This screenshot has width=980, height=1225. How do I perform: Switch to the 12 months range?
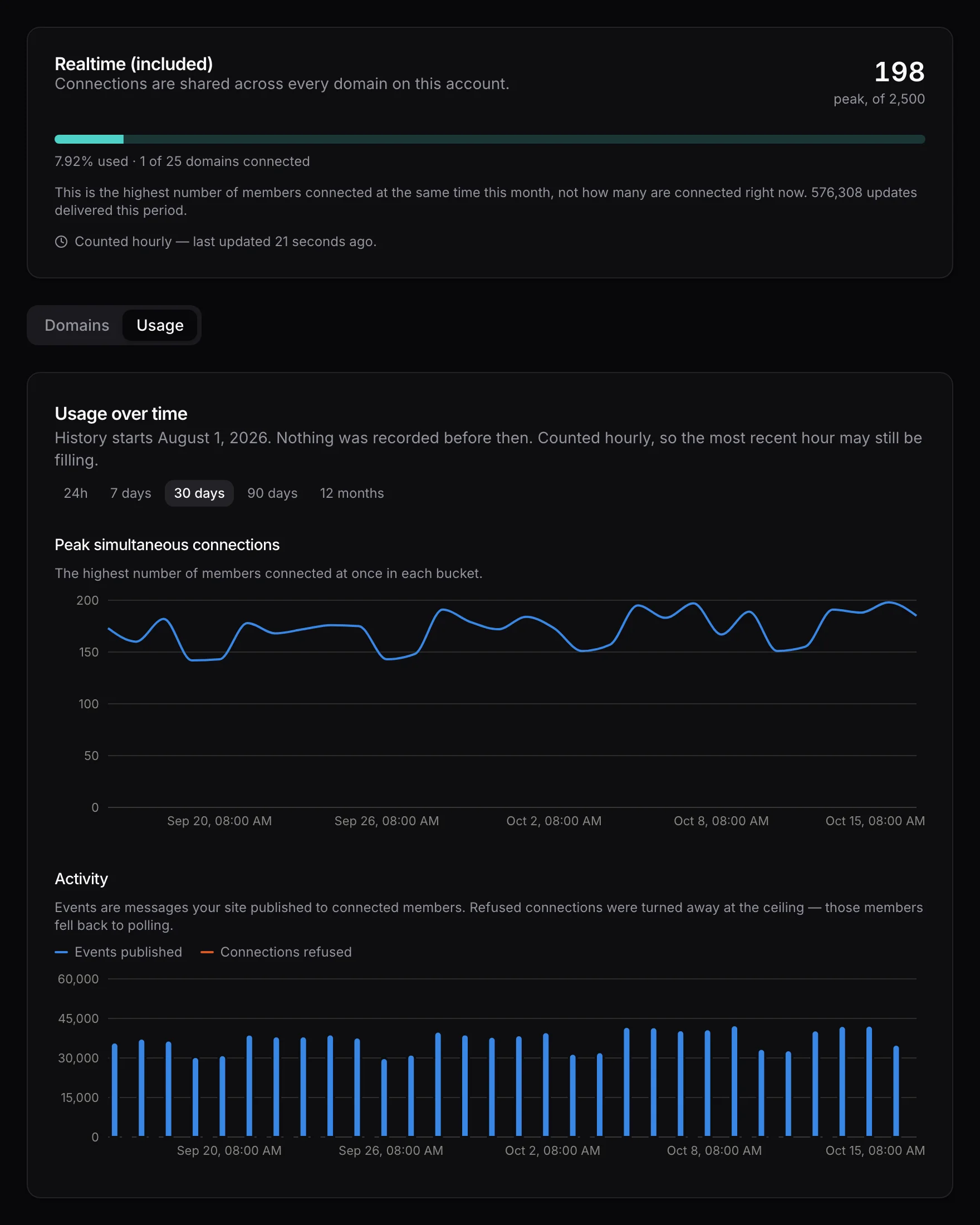pos(352,493)
